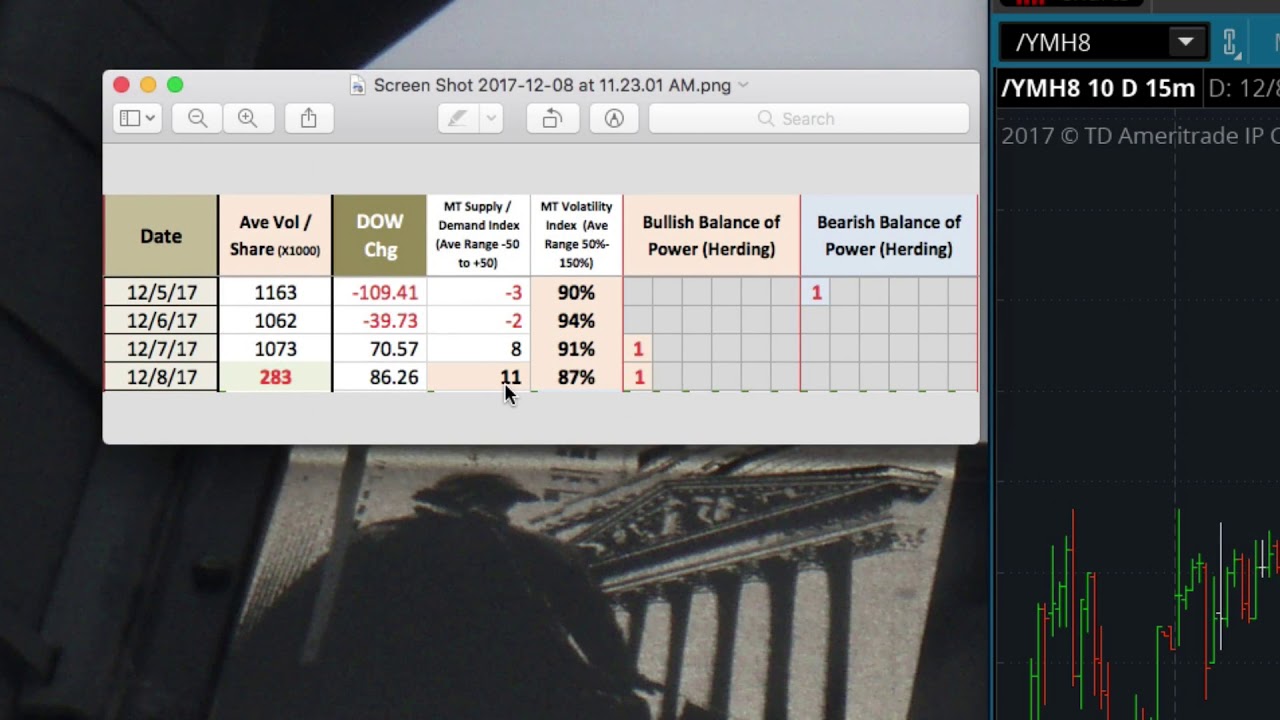Image resolution: width=1280 pixels, height=720 pixels.
Task: Click the 1163 volume cell
Action: coord(275,292)
